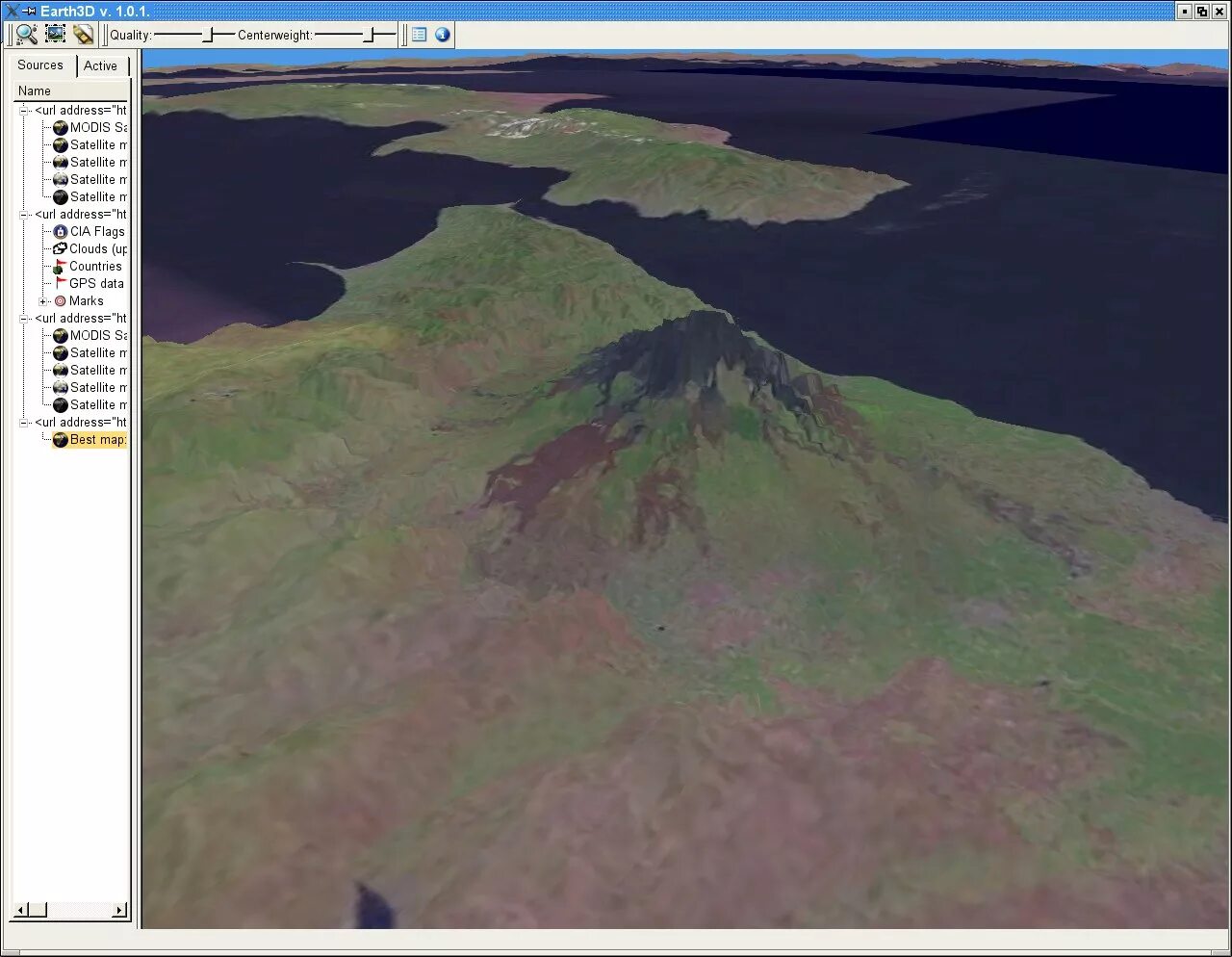Click the pin icon in title bar
The width and height of the screenshot is (1232, 957).
click(x=29, y=11)
